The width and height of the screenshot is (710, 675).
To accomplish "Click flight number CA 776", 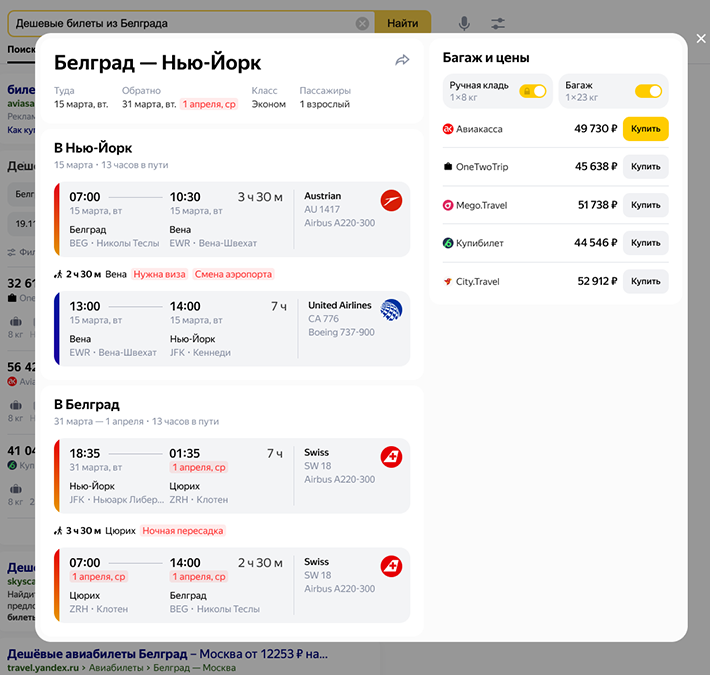I will (323, 319).
